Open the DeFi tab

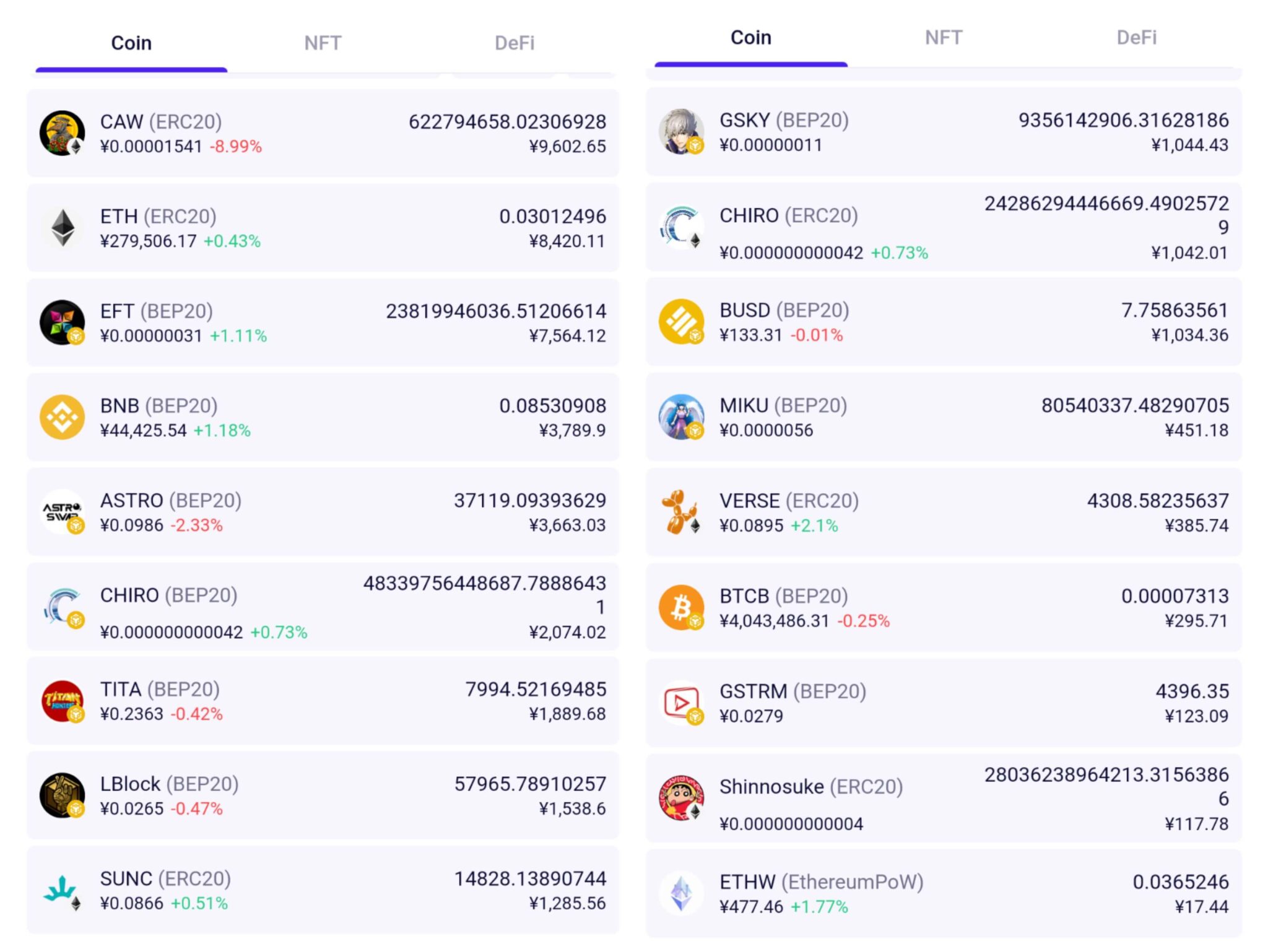pyautogui.click(x=515, y=42)
